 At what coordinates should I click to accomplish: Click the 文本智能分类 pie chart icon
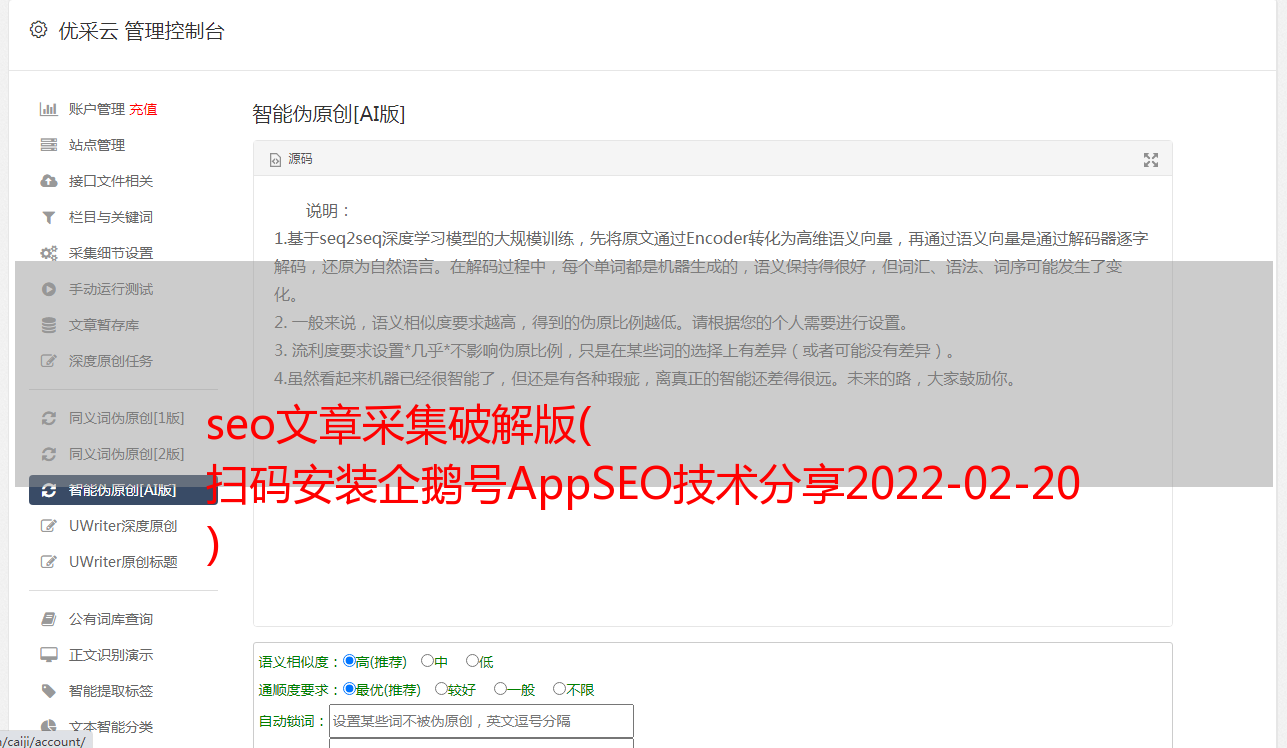(x=48, y=727)
